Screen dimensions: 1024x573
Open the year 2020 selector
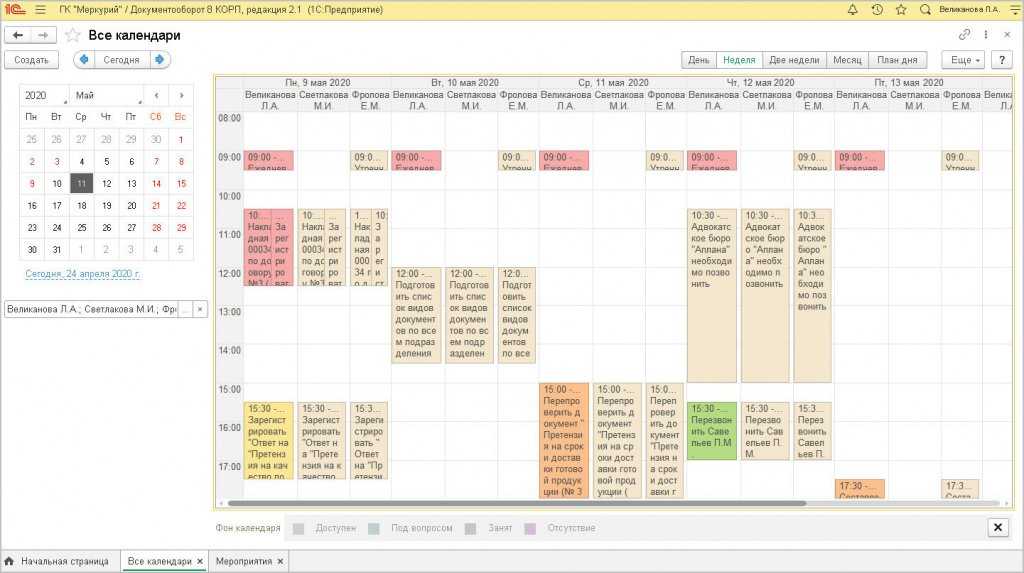(x=44, y=95)
